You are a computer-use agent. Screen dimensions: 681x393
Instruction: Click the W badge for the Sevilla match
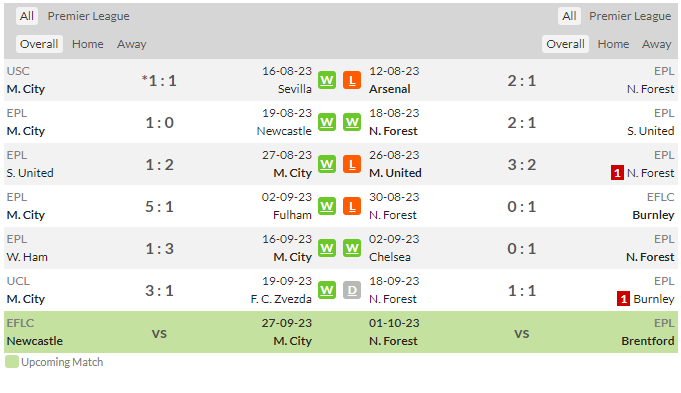[327, 80]
